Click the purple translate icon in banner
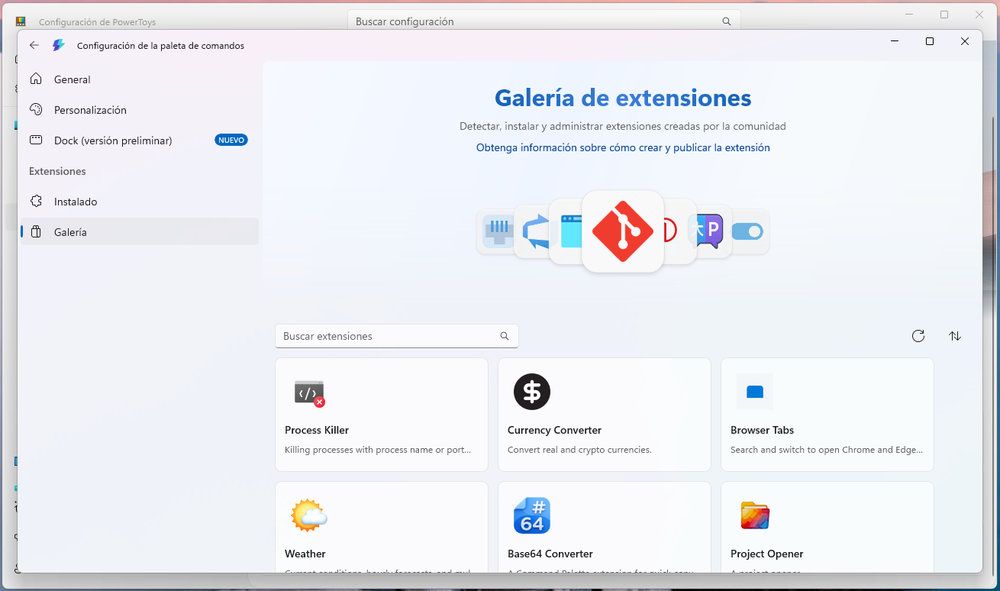 pyautogui.click(x=709, y=231)
